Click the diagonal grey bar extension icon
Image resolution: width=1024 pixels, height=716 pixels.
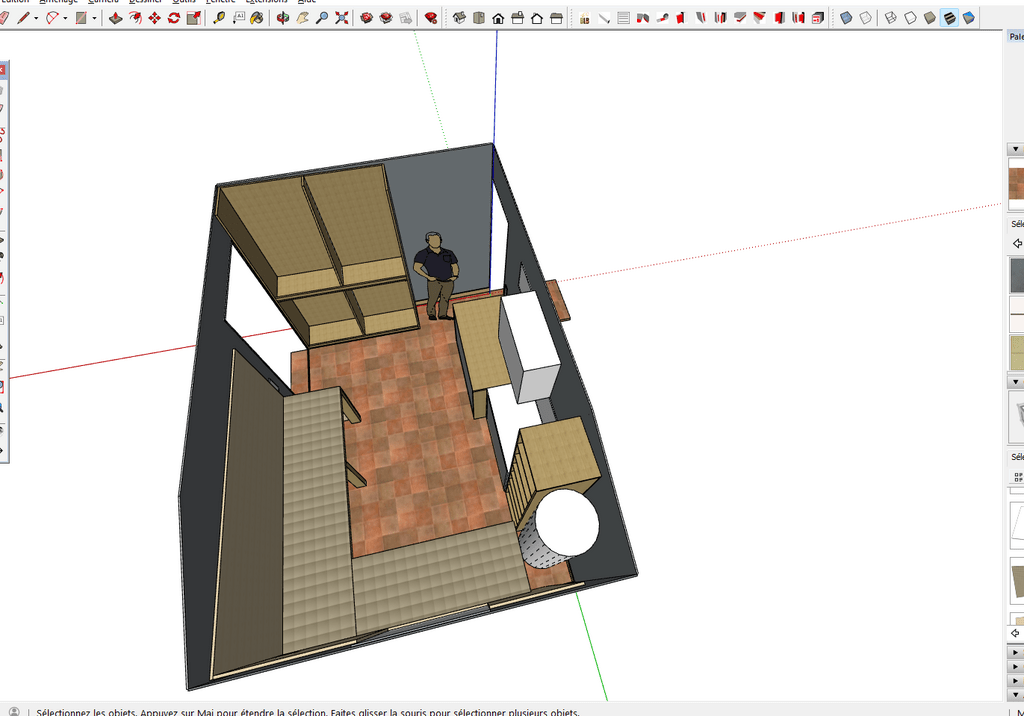pos(604,18)
